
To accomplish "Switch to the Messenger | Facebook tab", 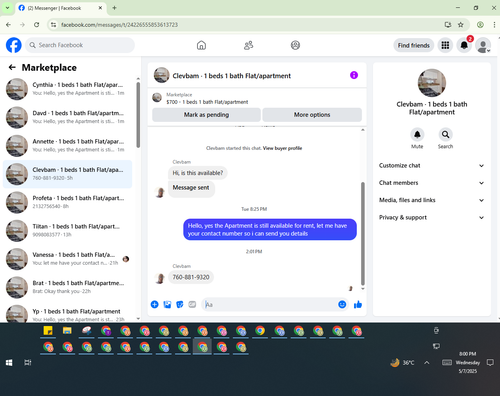I will [x=60, y=8].
